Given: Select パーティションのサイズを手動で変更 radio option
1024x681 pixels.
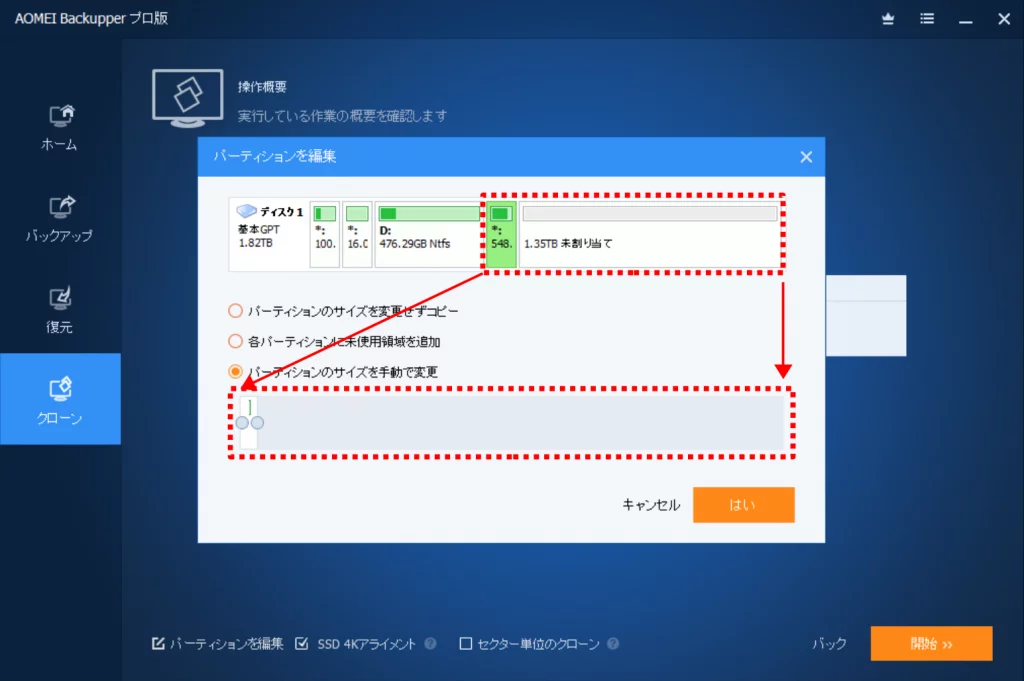Looking at the screenshot, I should (x=236, y=371).
